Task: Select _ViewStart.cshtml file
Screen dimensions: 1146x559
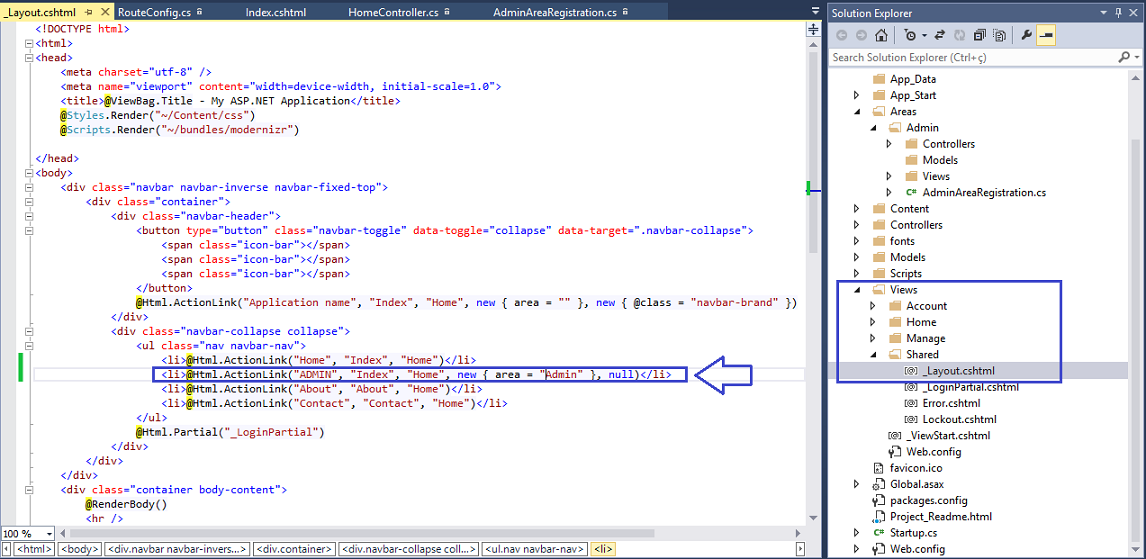Action: click(x=948, y=436)
